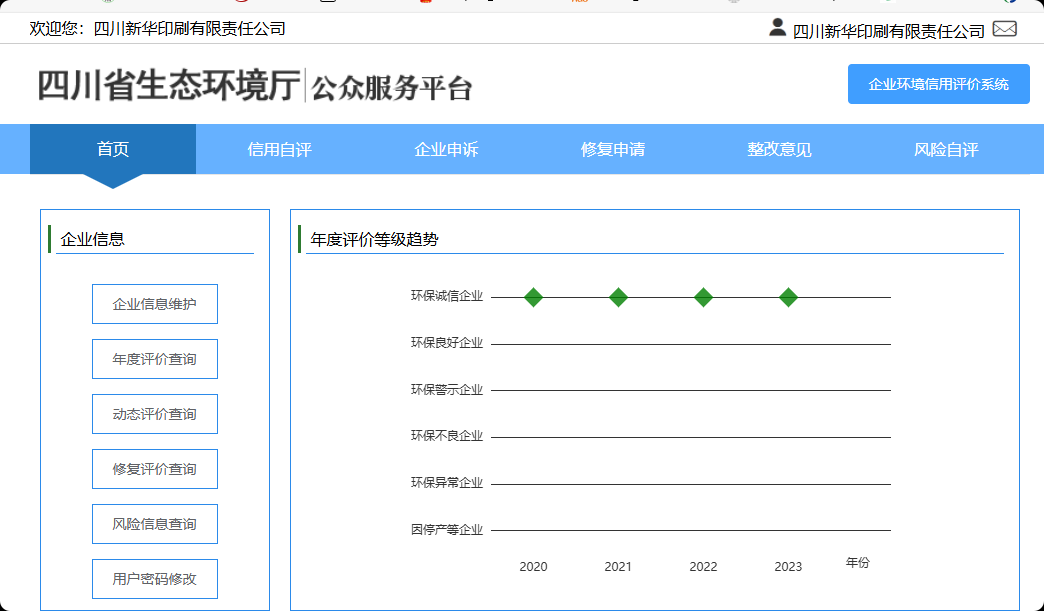Select the 修复申请 navigation tab
The image size is (1044, 611).
613,150
